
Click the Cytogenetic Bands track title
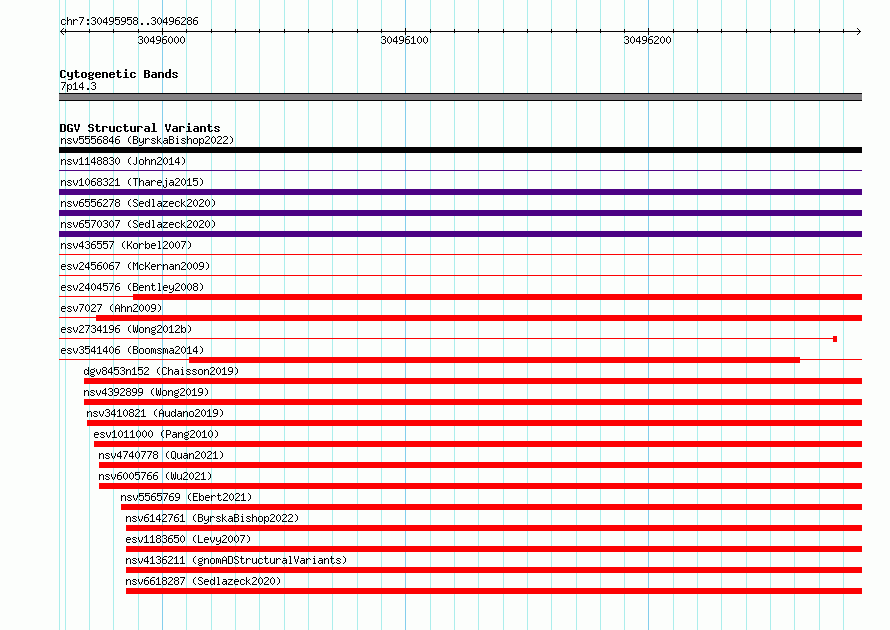tap(119, 74)
